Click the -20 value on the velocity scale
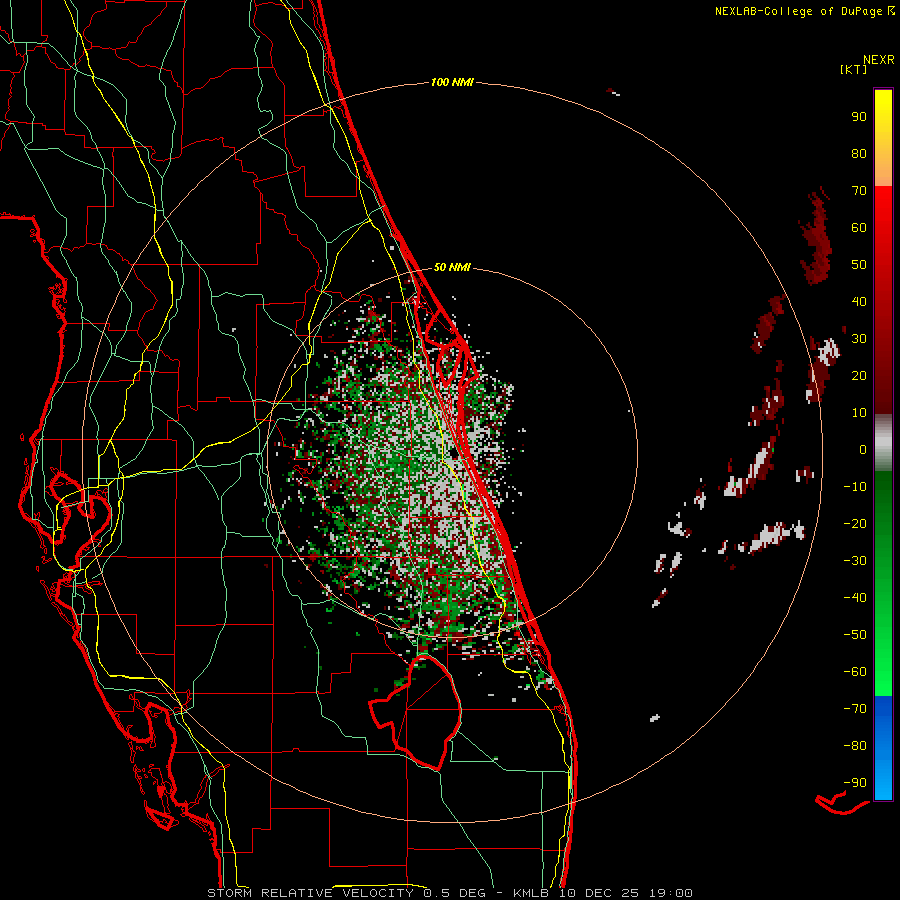The image size is (900, 900). (855, 524)
